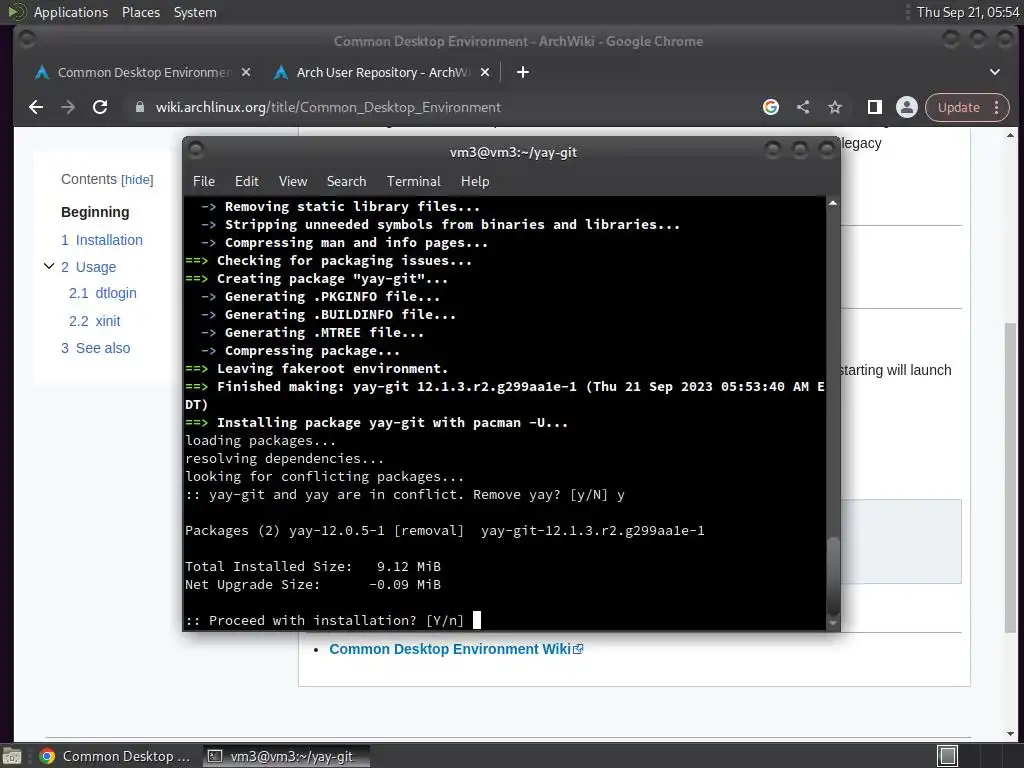Open Chrome side panel icon

coord(874,107)
